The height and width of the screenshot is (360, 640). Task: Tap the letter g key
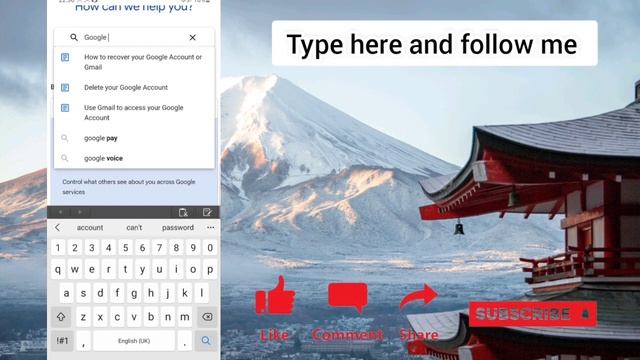point(134,293)
